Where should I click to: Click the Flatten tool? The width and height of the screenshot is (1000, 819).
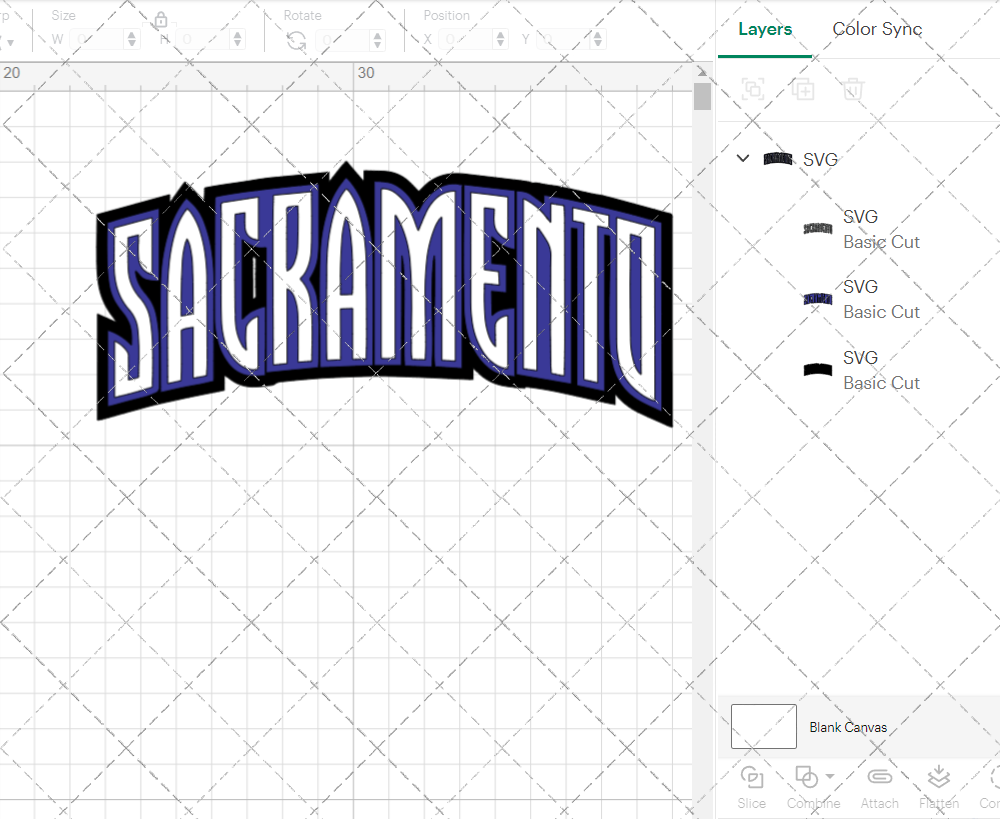[x=939, y=787]
